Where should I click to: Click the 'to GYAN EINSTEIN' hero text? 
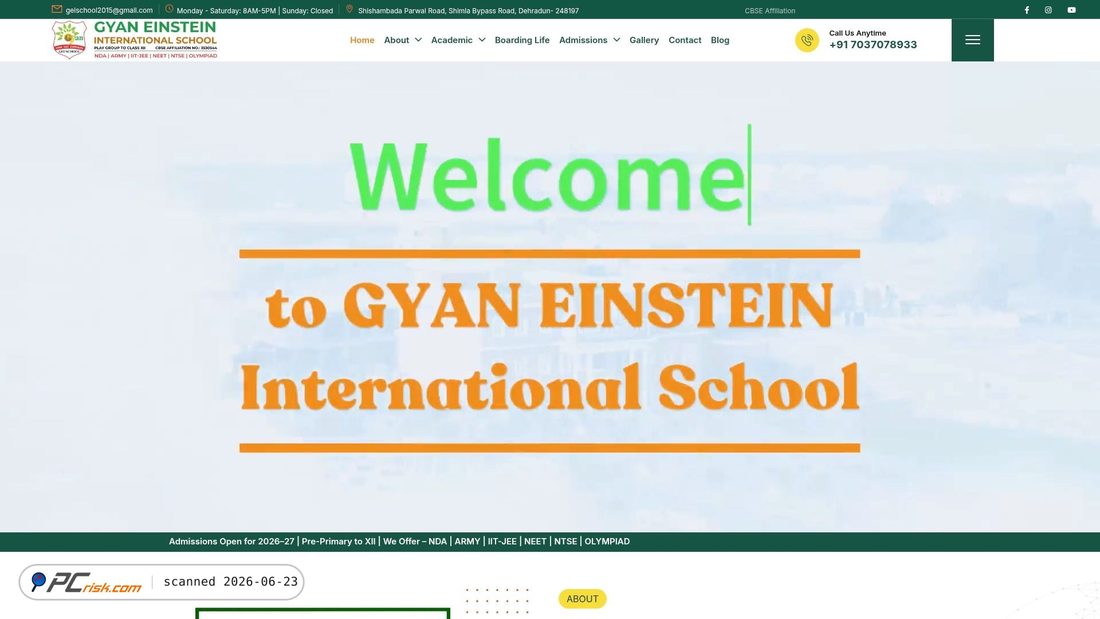point(549,305)
